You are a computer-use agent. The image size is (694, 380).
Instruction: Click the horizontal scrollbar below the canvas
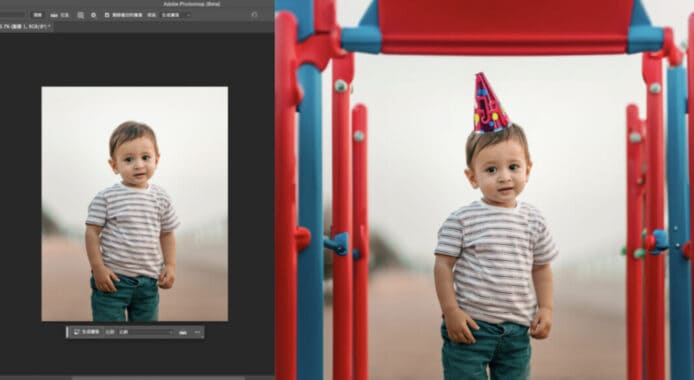click(x=158, y=378)
